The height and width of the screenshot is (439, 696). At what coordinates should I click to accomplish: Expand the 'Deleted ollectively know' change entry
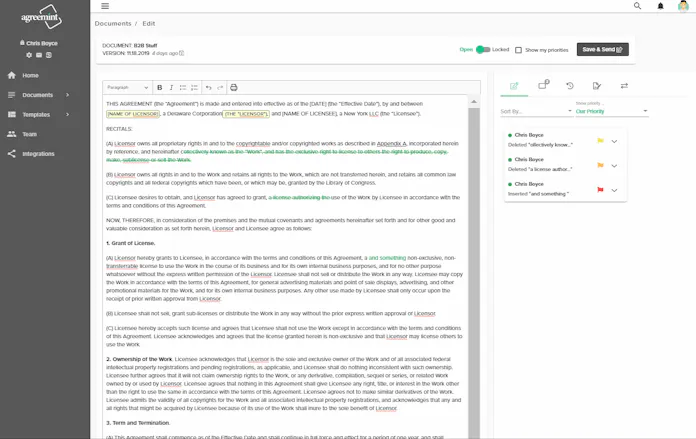(x=614, y=141)
